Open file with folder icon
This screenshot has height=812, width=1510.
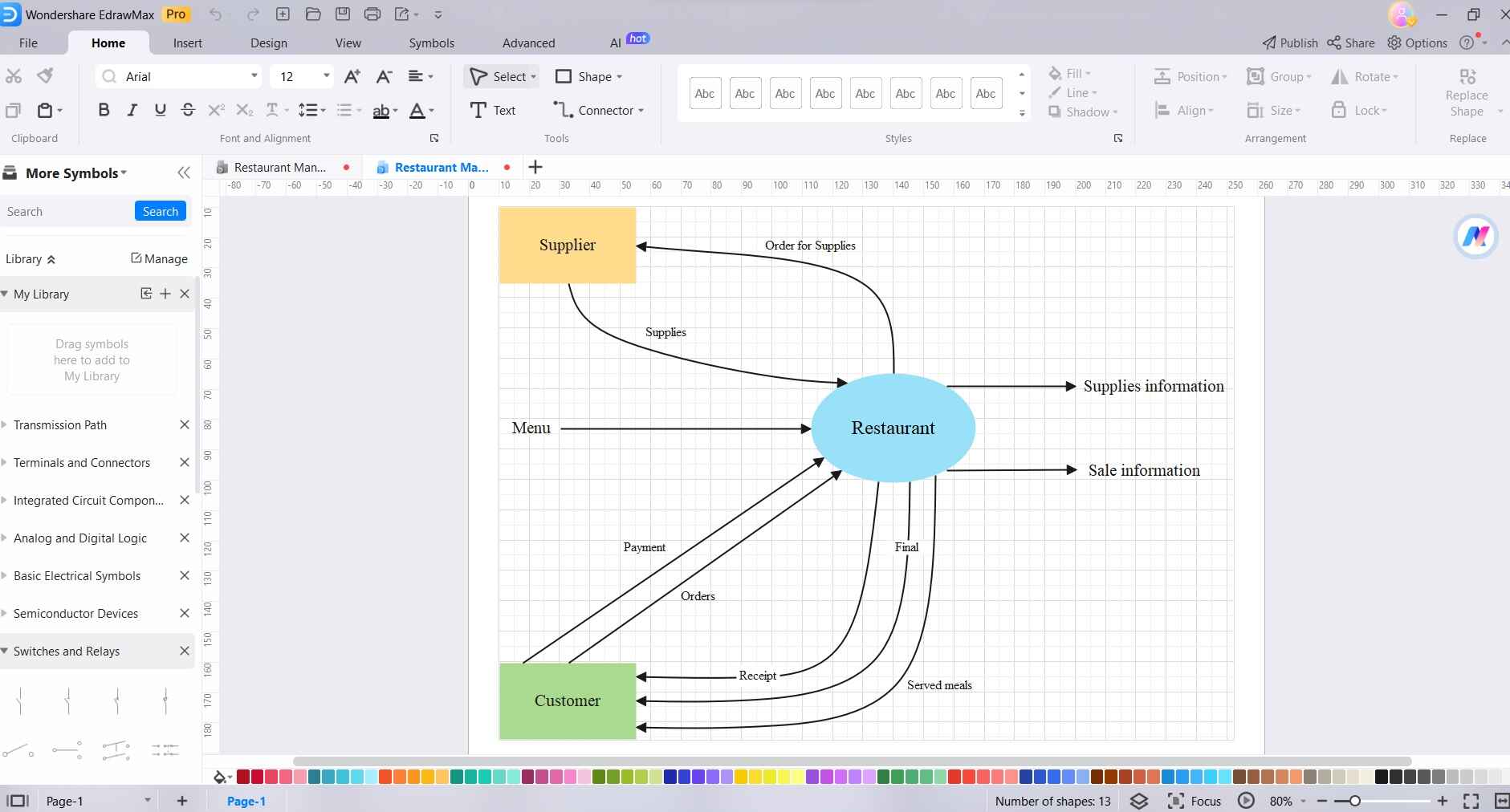coord(313,14)
